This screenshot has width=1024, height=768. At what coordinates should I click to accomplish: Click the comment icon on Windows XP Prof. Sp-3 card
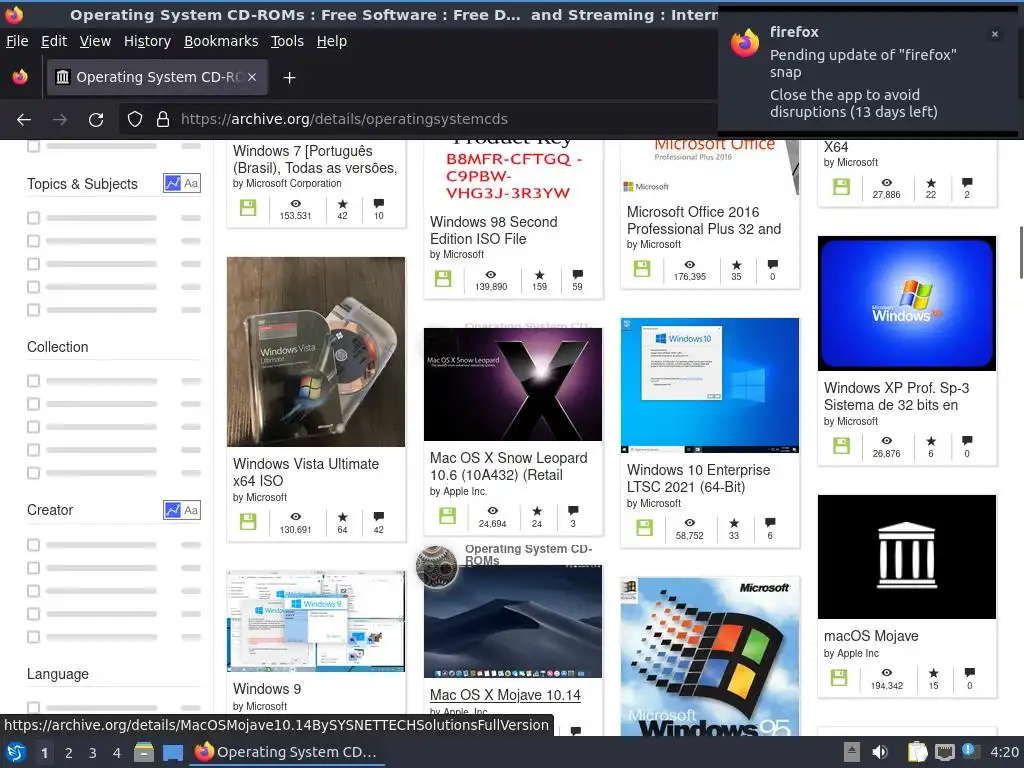[967, 440]
